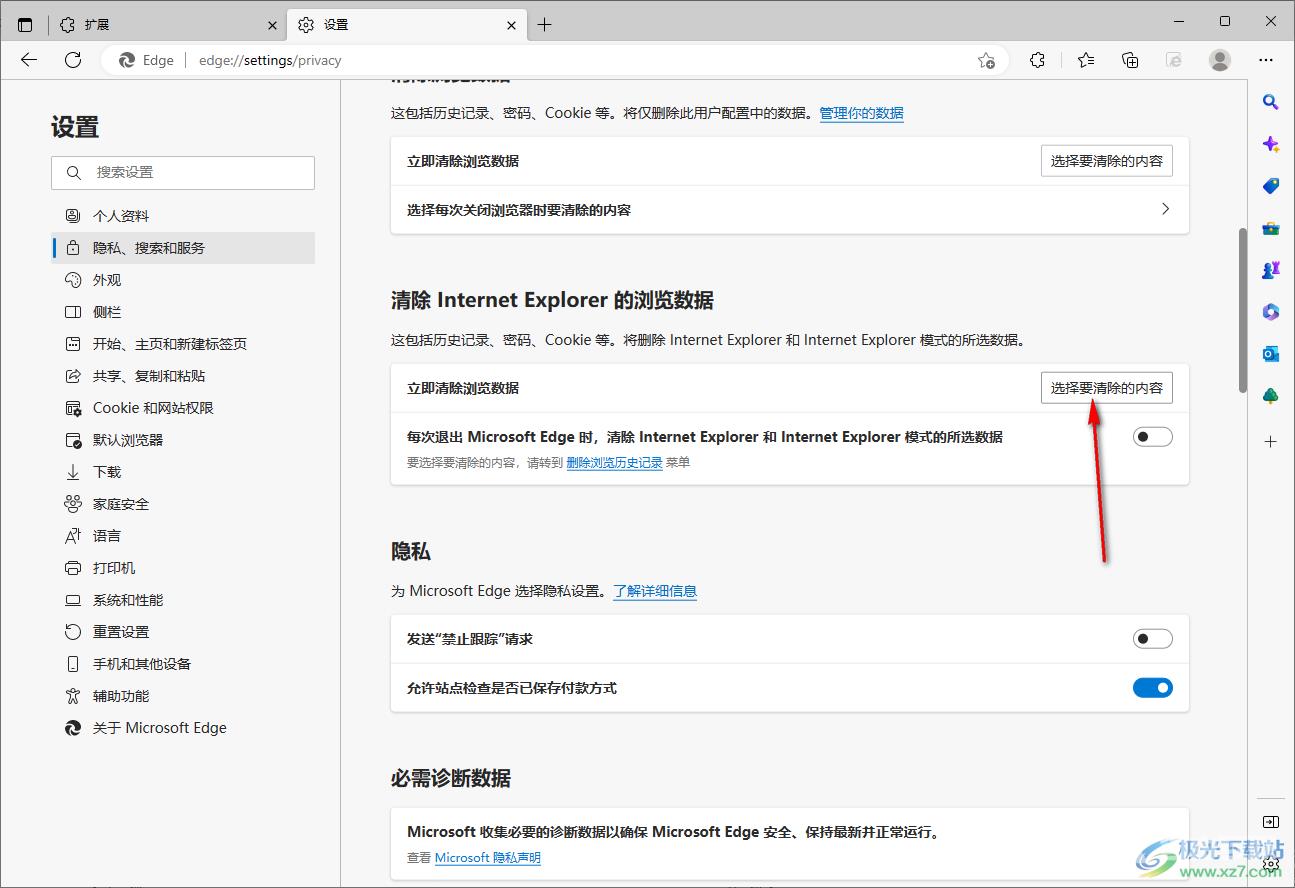Open 默认浏览器 settings

(x=183, y=440)
